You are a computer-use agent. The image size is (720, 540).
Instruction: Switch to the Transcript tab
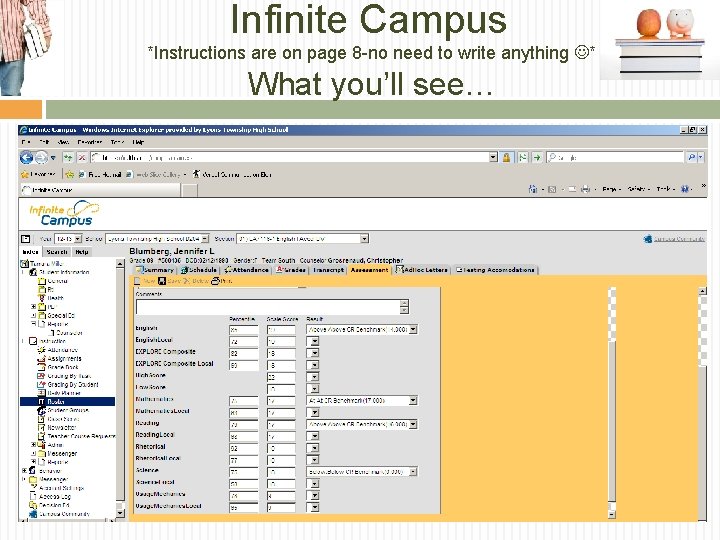click(328, 270)
